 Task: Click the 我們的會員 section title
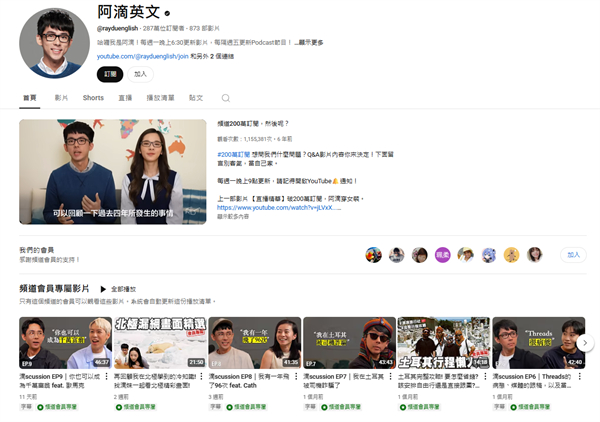coord(37,250)
